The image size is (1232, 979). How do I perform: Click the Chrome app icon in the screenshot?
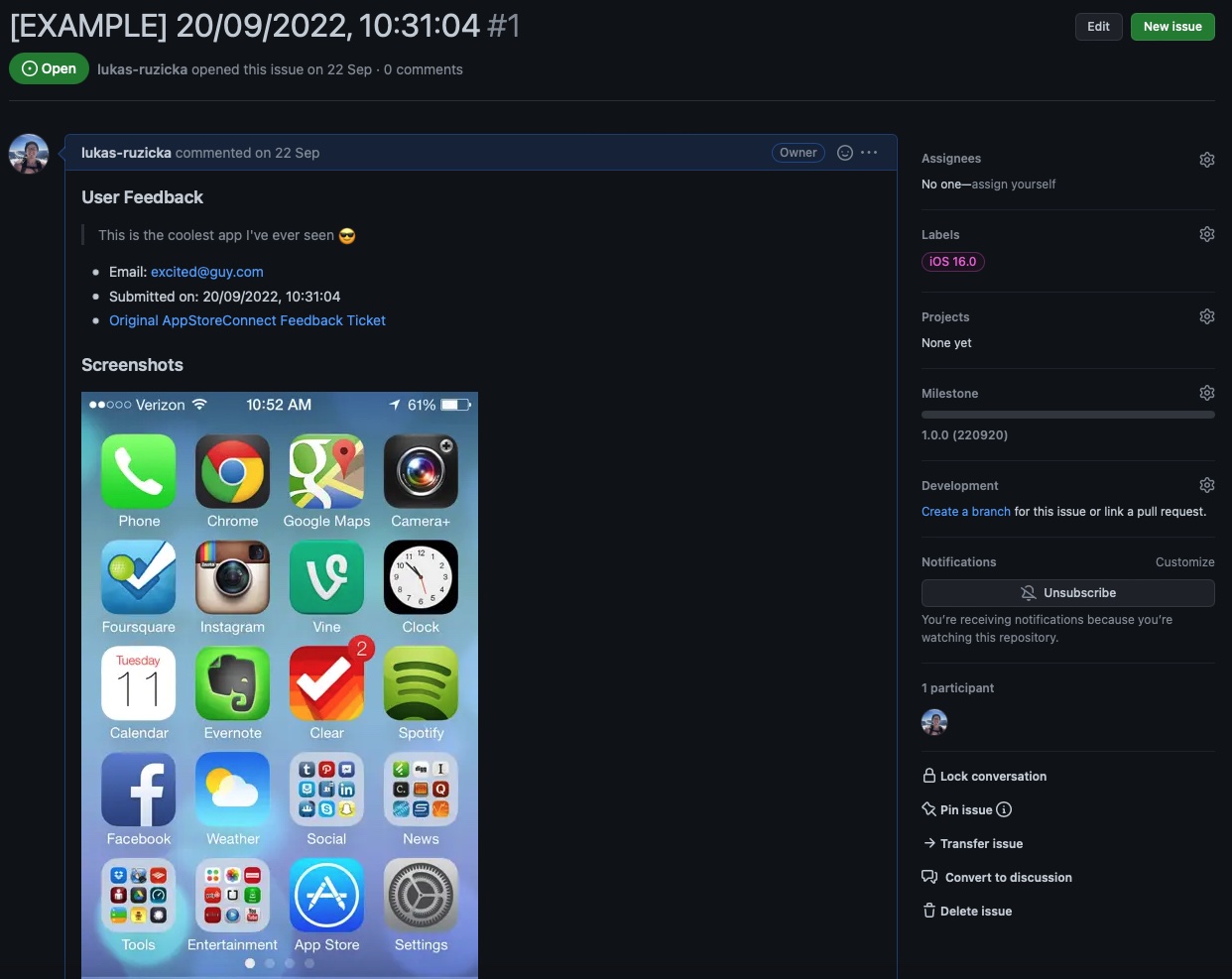tap(232, 471)
